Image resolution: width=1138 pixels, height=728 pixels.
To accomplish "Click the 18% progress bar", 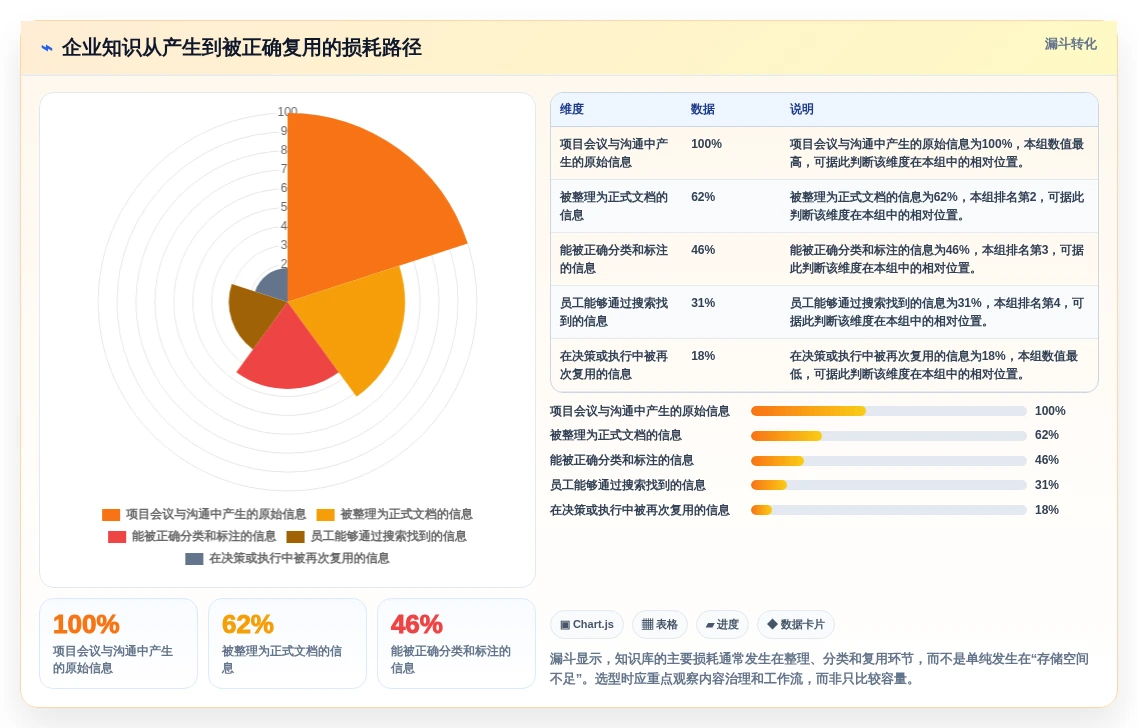I will point(888,510).
